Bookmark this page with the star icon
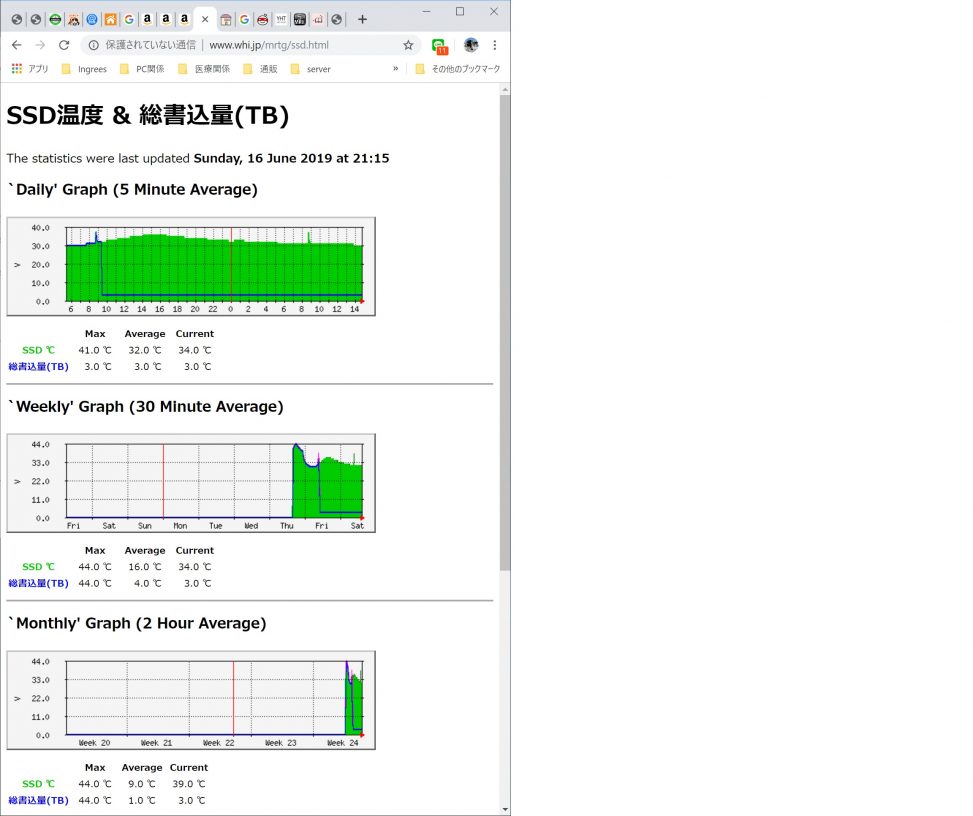This screenshot has width=973, height=816. pos(408,45)
